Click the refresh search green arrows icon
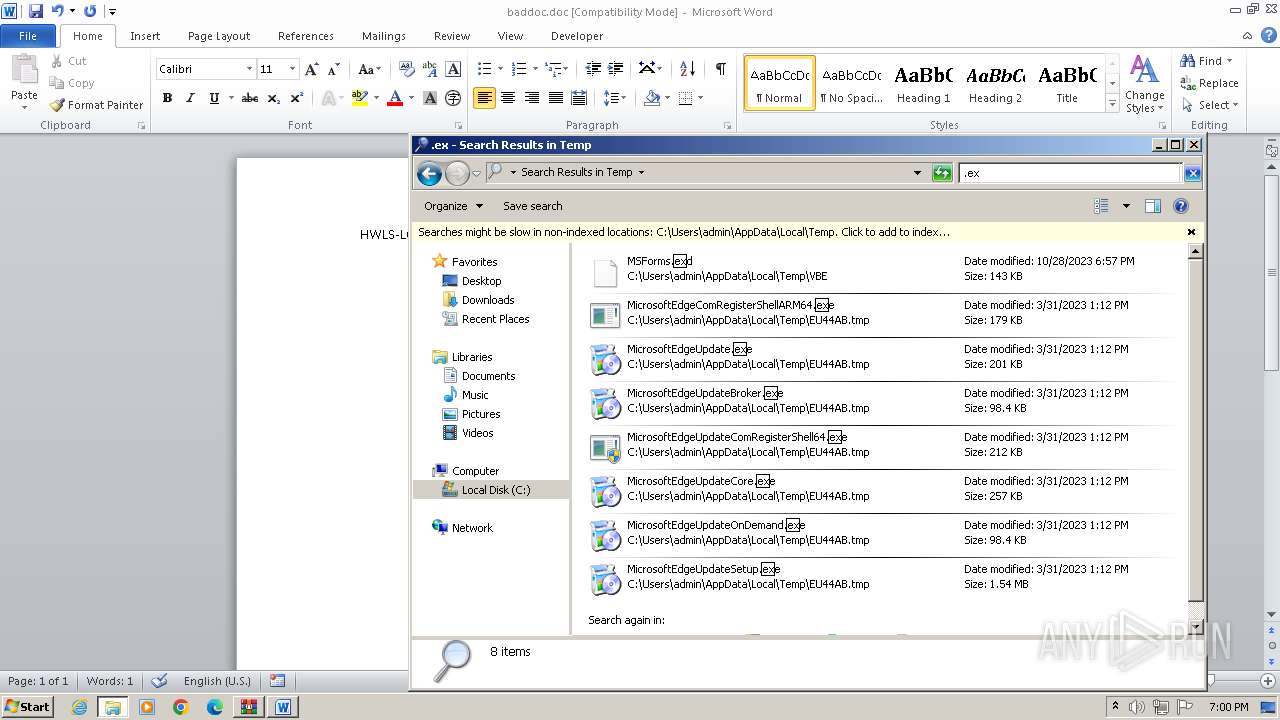Image resolution: width=1280 pixels, height=720 pixels. (941, 173)
